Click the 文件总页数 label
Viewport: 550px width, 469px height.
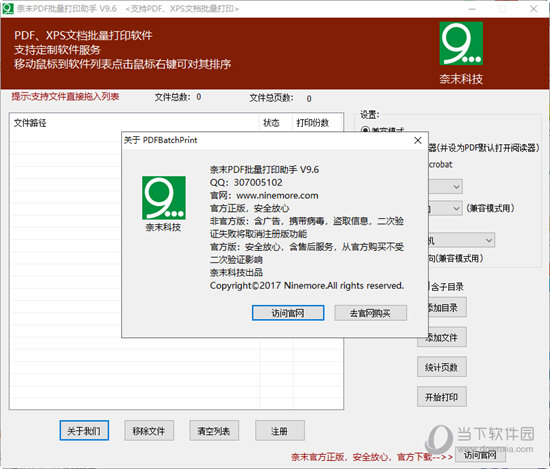(271, 98)
